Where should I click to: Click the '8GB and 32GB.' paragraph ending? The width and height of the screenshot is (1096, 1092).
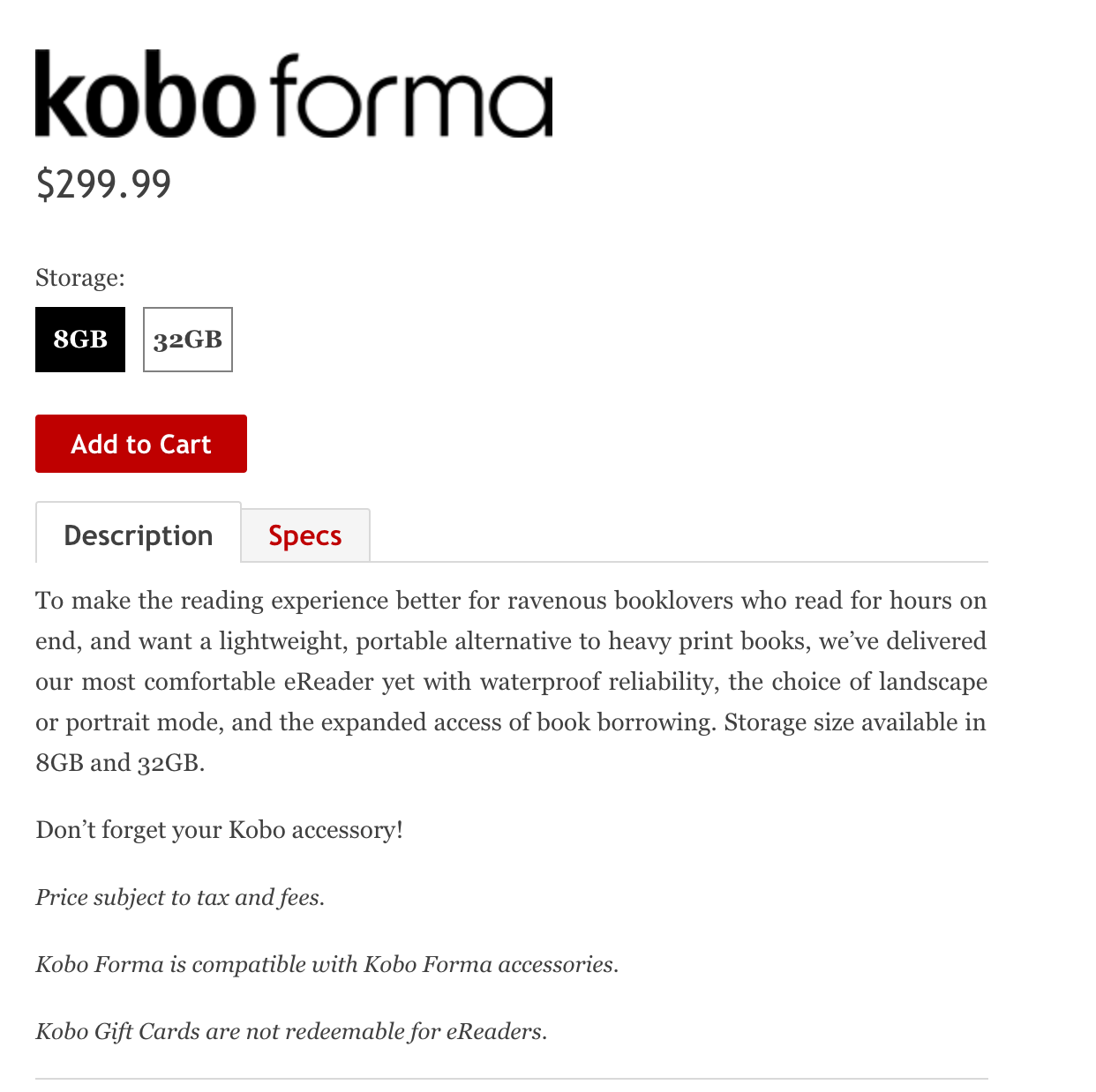120,763
